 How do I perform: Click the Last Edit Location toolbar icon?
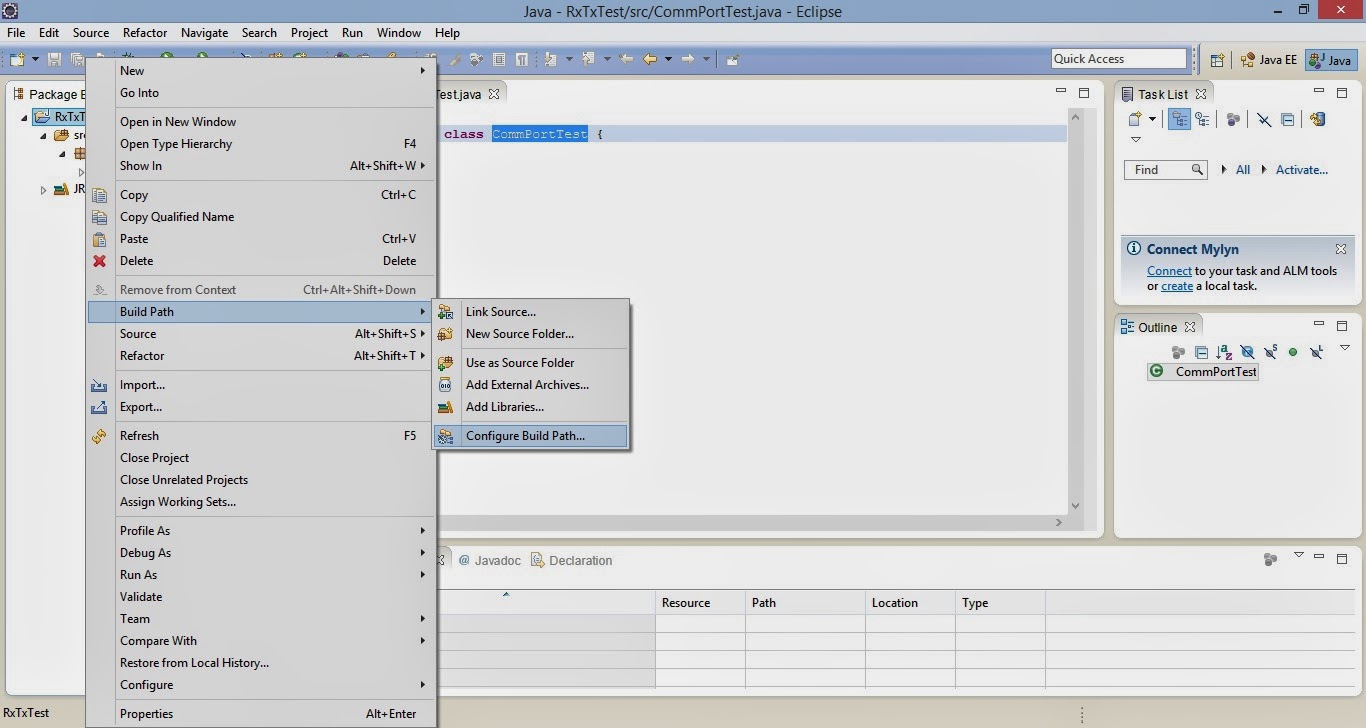click(x=627, y=60)
